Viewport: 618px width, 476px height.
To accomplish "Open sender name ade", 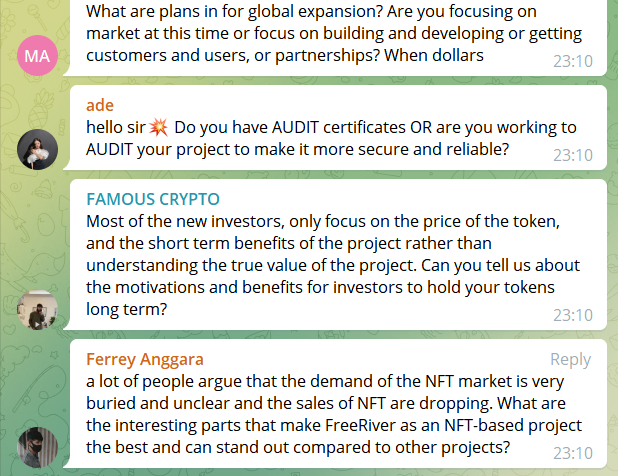I will click(x=100, y=104).
